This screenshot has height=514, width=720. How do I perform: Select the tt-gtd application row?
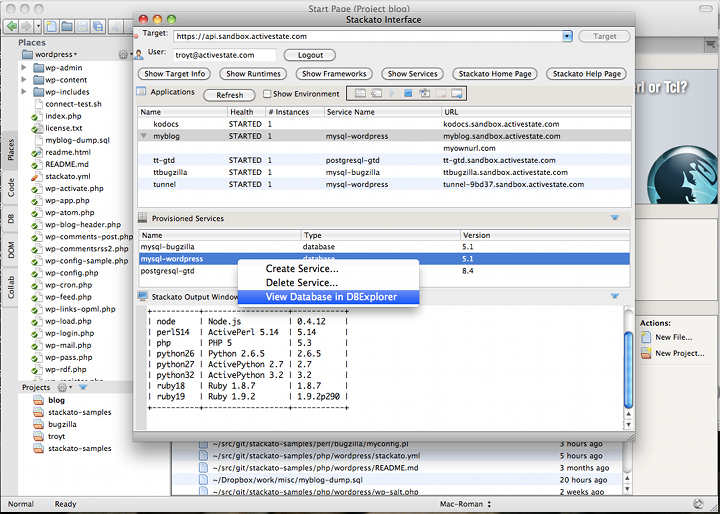(384, 160)
